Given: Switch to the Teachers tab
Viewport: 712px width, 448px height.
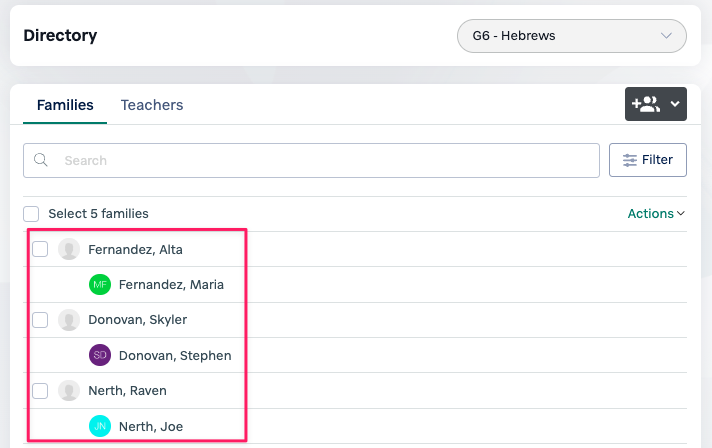Looking at the screenshot, I should click(x=152, y=105).
